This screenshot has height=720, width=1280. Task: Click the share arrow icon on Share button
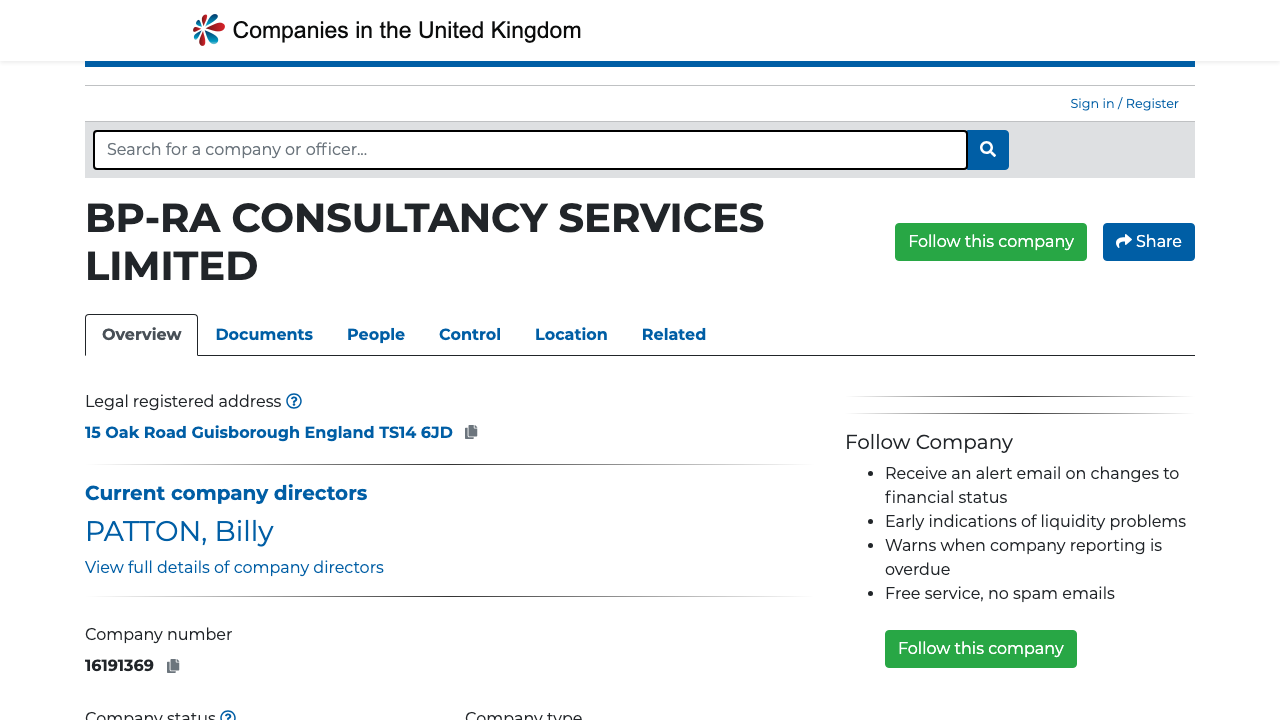[x=1122, y=241]
